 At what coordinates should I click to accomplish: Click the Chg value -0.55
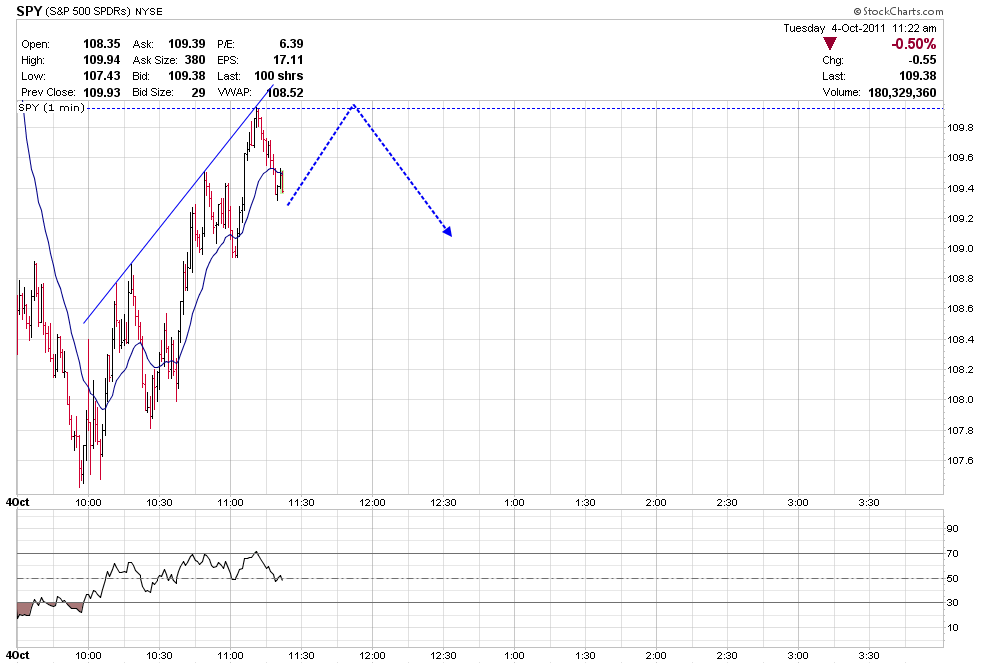922,60
